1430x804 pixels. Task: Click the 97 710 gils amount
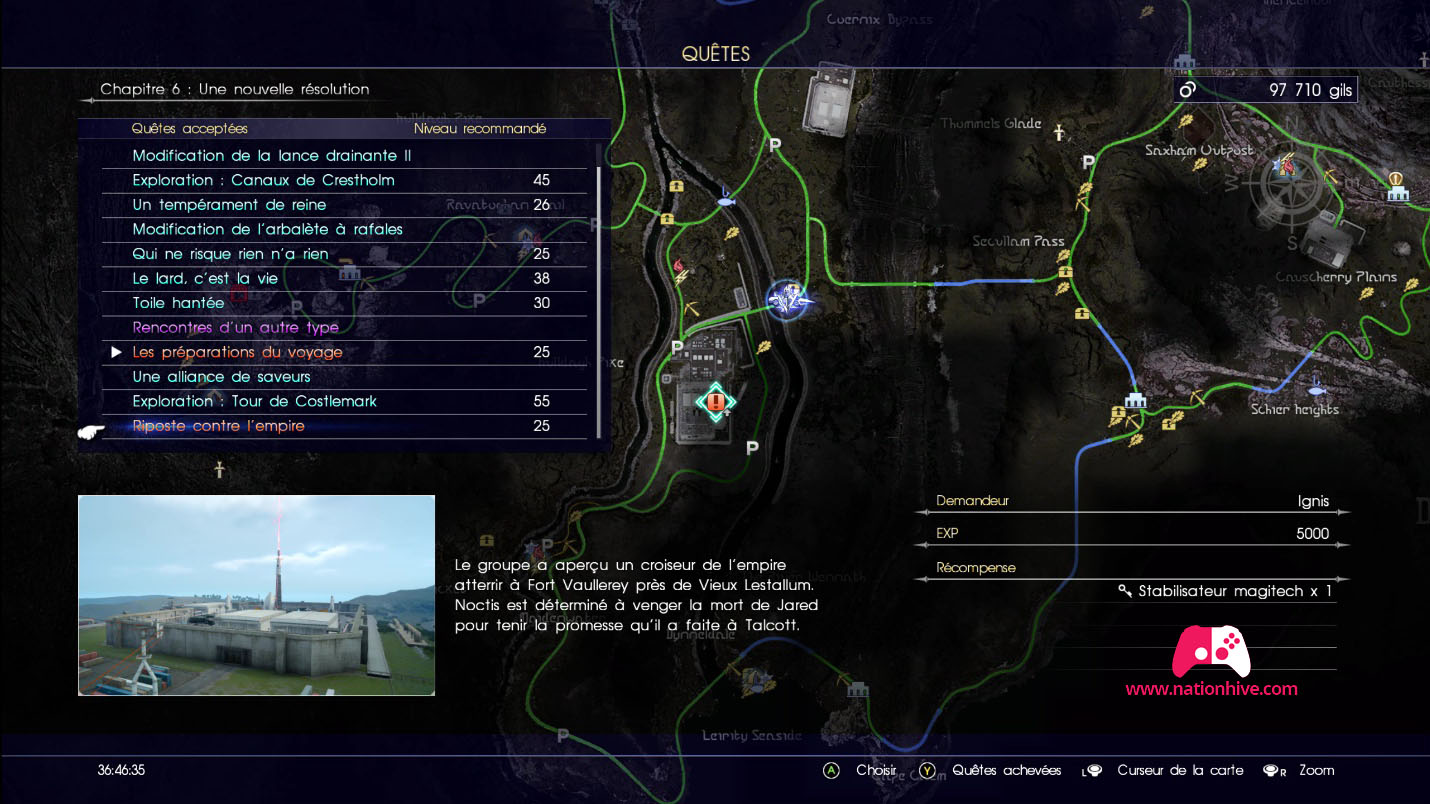click(1310, 90)
